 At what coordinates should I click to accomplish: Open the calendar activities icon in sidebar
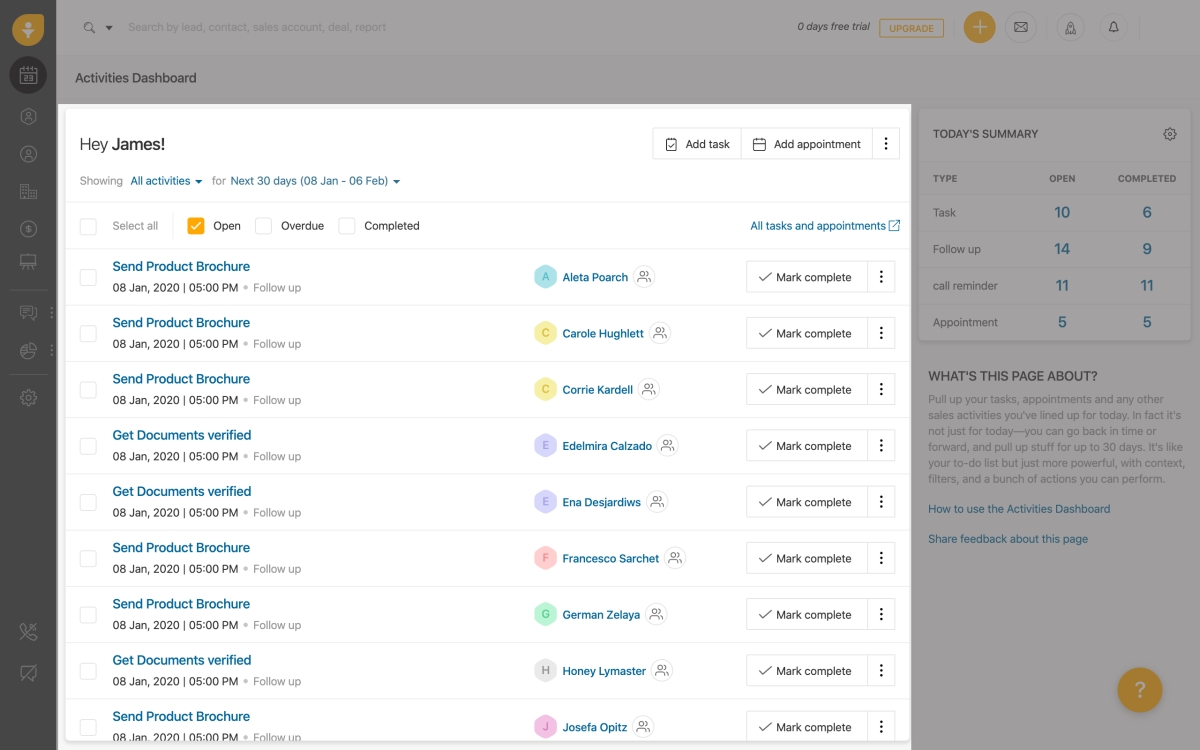pyautogui.click(x=28, y=75)
